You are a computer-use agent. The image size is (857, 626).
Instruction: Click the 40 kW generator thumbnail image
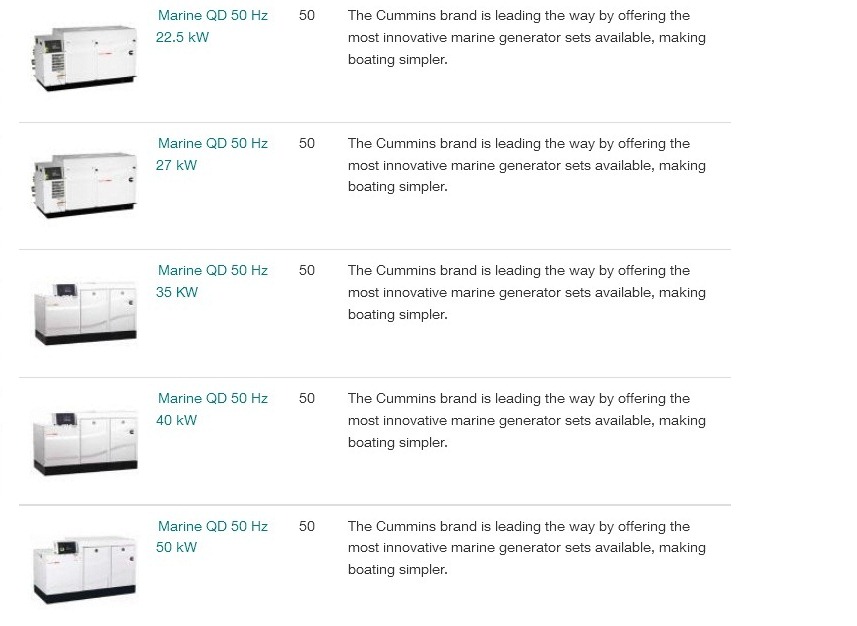[85, 443]
